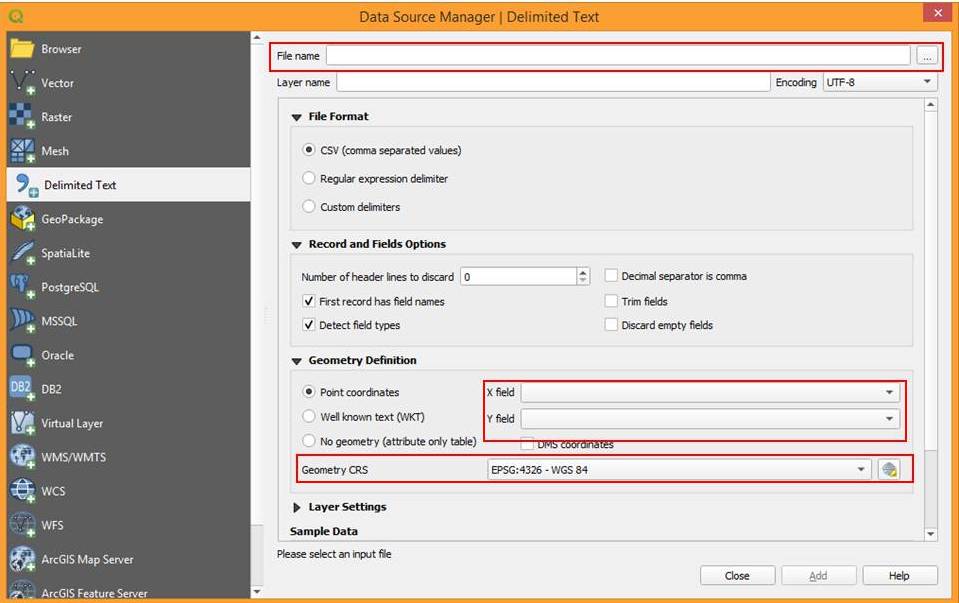This screenshot has width=959, height=603.
Task: Click the Layer name input field
Action: [553, 82]
